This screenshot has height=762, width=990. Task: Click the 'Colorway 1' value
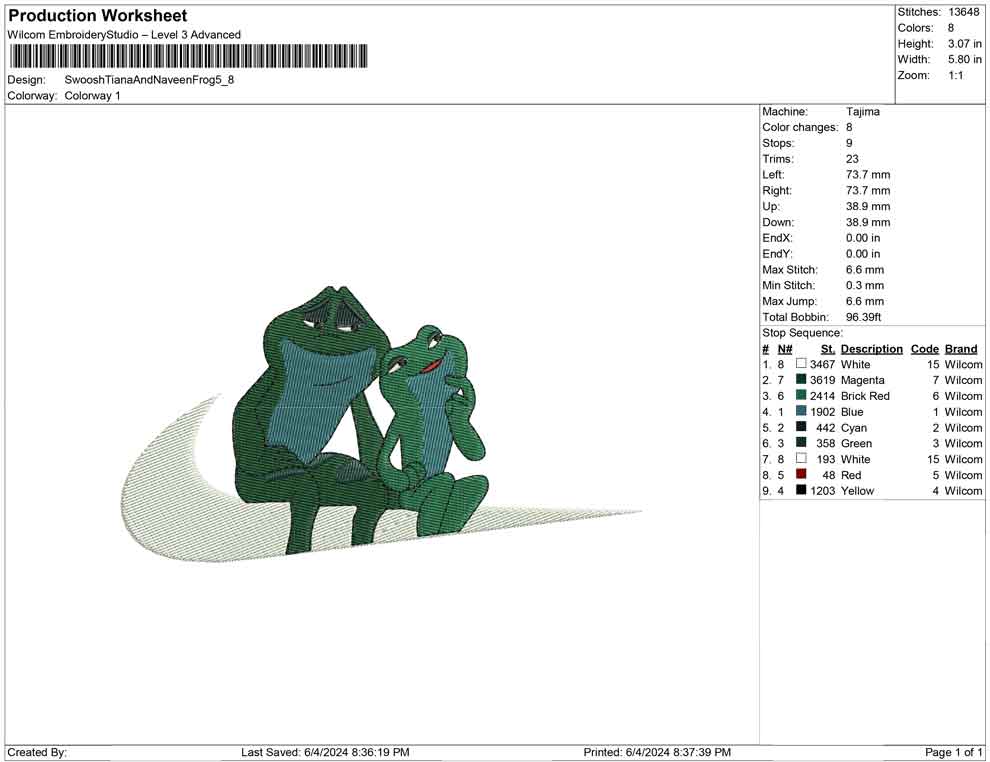(x=93, y=96)
